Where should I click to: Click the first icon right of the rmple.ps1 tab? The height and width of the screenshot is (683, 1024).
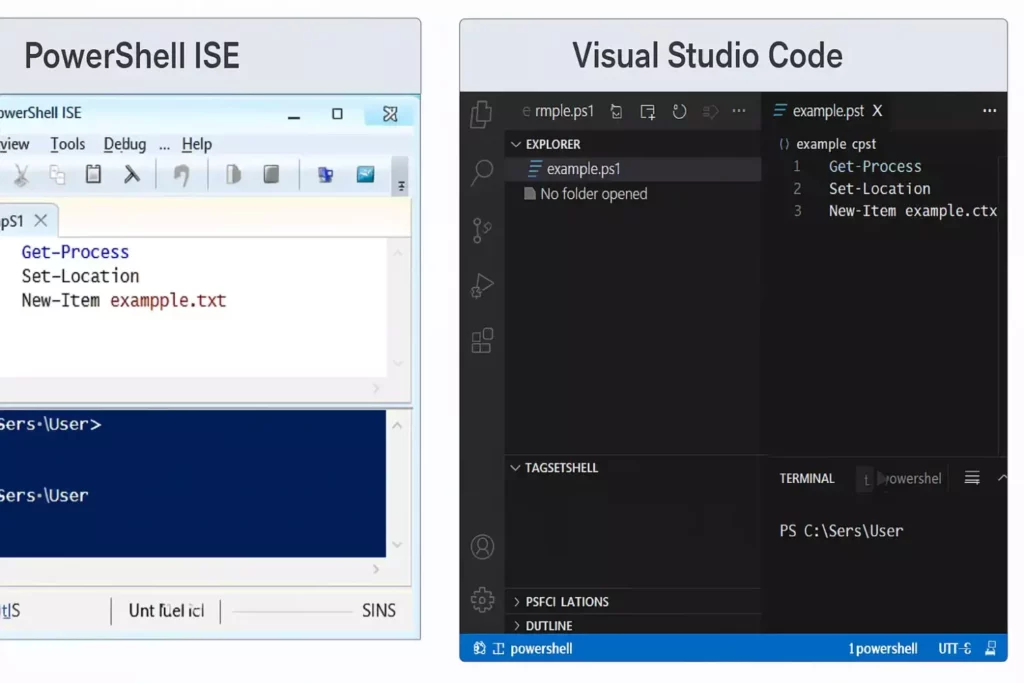click(616, 112)
